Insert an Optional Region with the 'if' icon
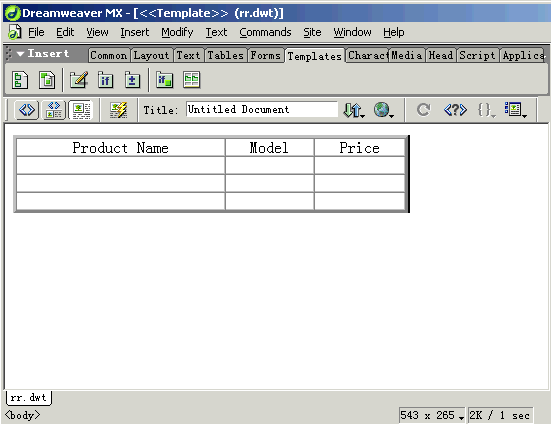551x424 pixels. pyautogui.click(x=105, y=80)
